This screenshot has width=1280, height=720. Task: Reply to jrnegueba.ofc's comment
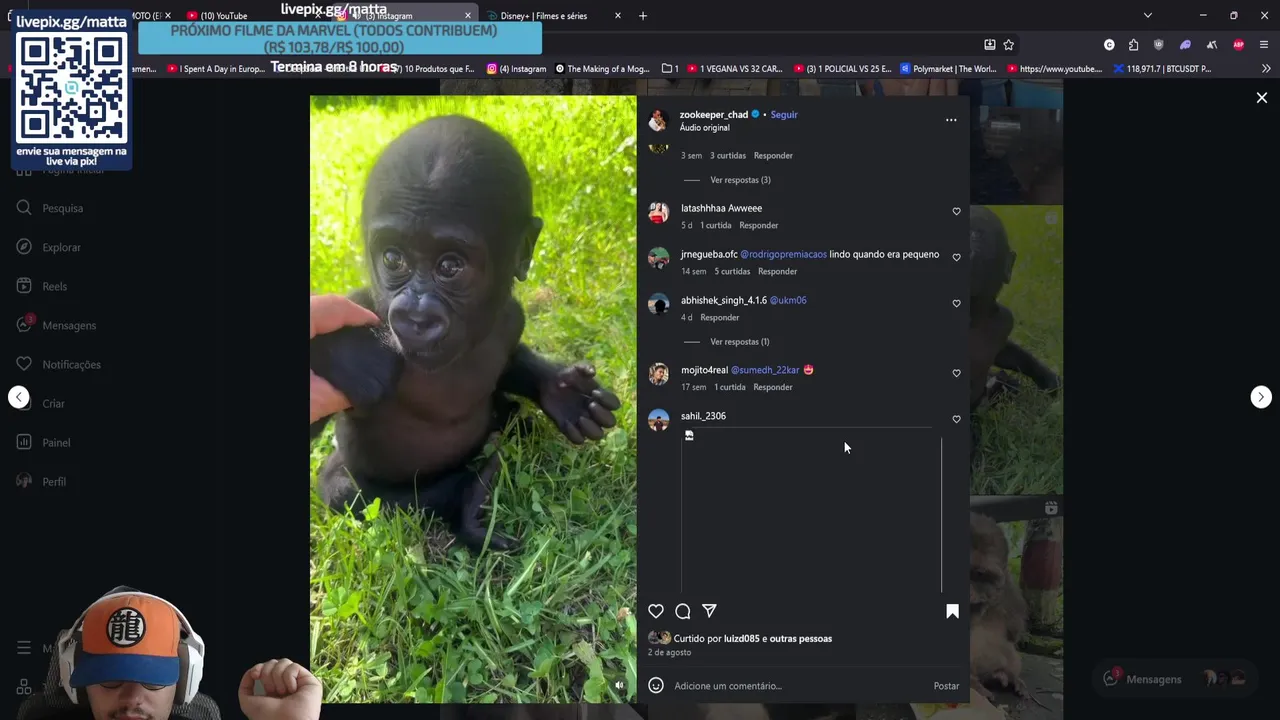pyautogui.click(x=778, y=272)
